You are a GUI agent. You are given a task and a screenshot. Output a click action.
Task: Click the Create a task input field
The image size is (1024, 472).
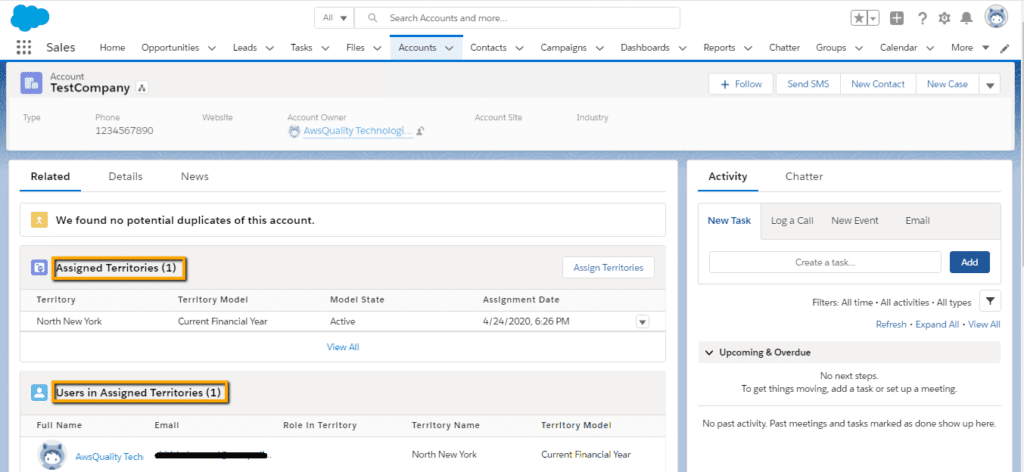(825, 262)
